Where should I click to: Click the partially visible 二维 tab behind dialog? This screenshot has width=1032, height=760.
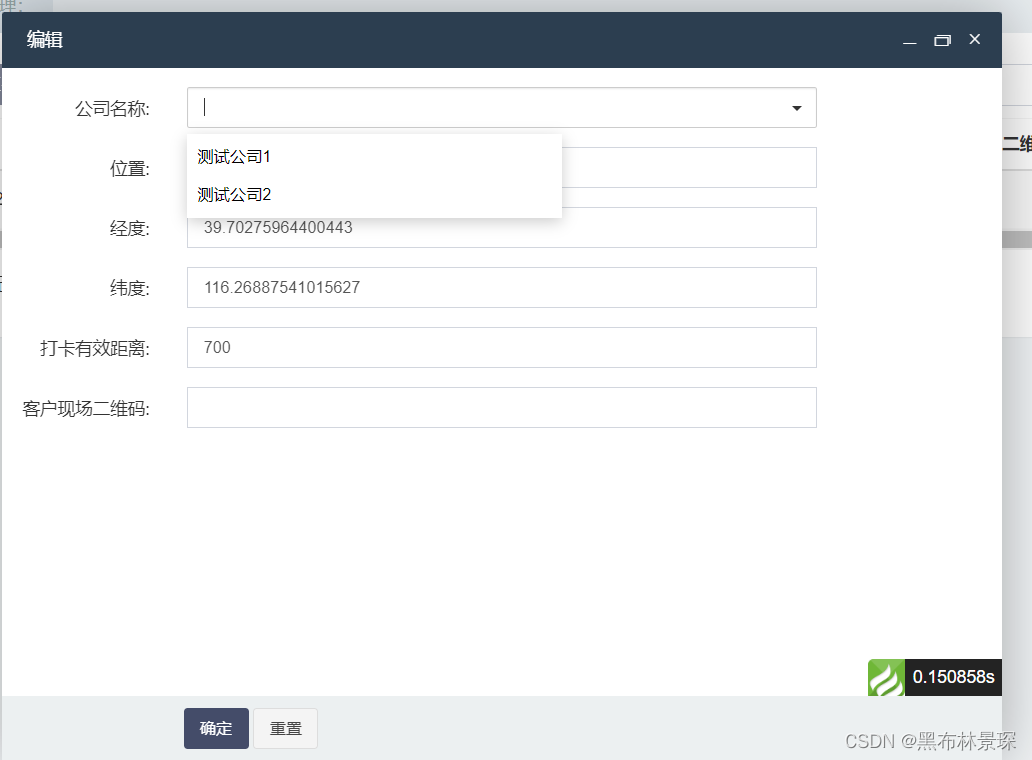tap(1020, 143)
